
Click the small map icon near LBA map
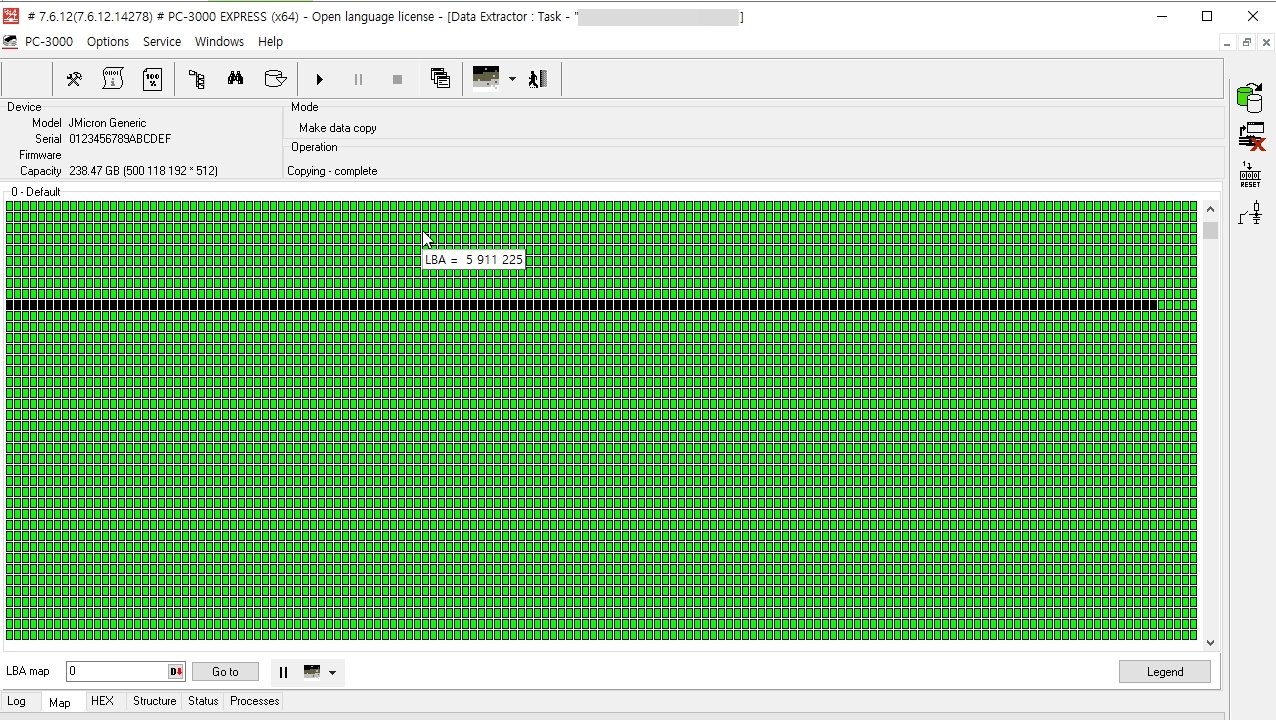[x=312, y=672]
